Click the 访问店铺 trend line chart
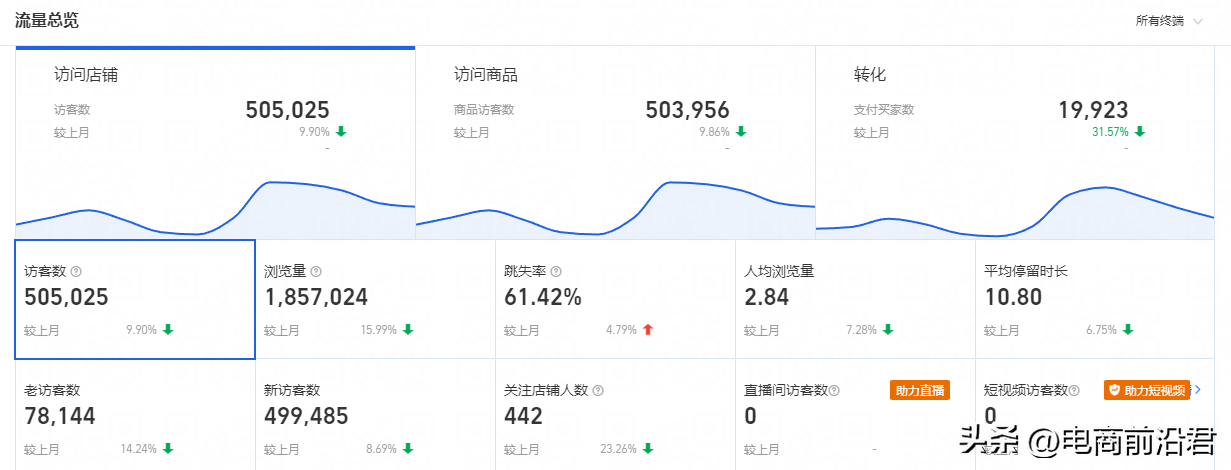The height and width of the screenshot is (470, 1231). point(215,208)
